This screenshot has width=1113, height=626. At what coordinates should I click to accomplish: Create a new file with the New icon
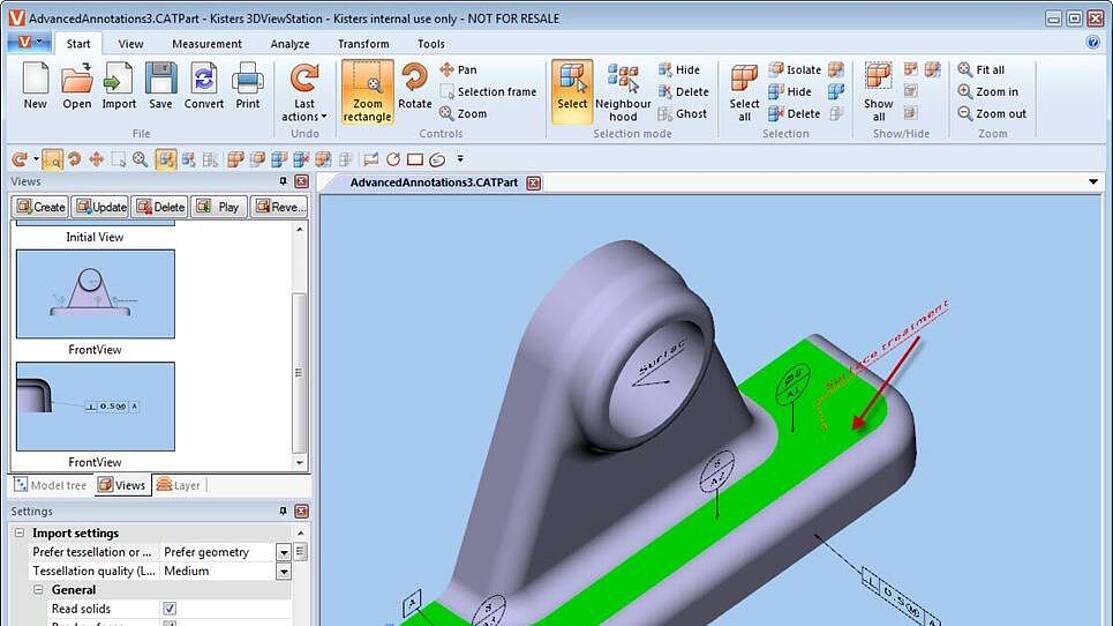coord(35,86)
